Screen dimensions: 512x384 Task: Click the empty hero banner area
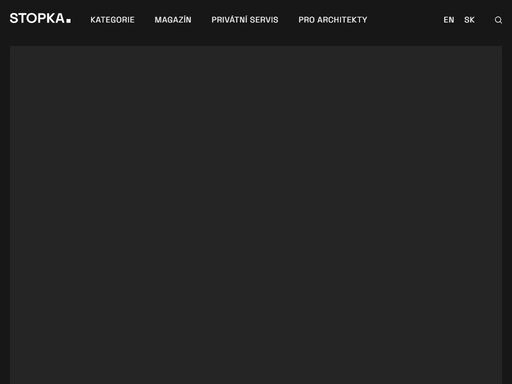pos(256,215)
